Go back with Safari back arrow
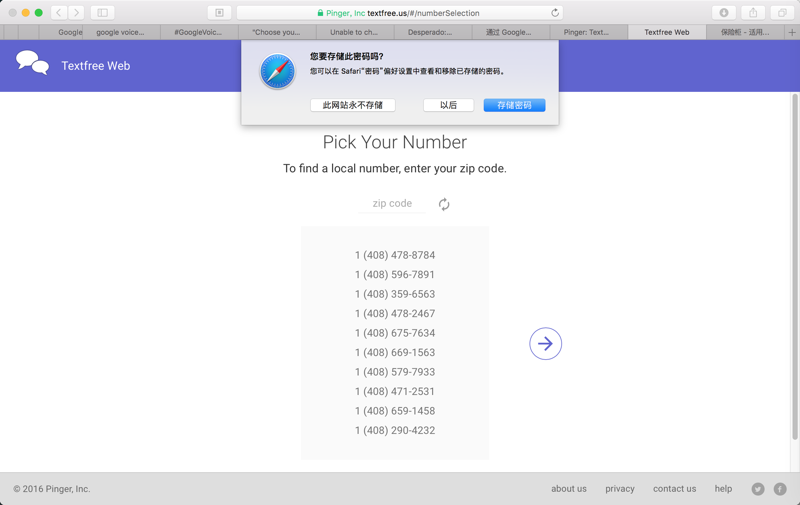This screenshot has width=800, height=505. 59,13
